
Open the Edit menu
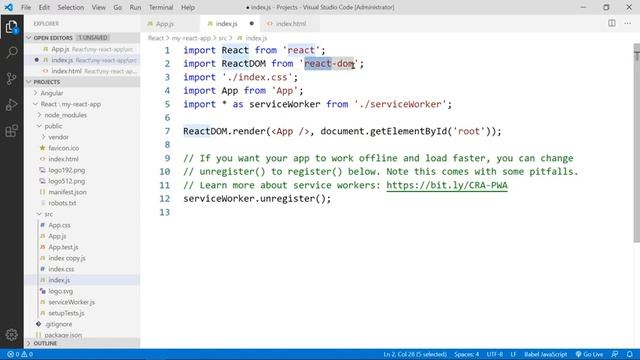click(x=44, y=7)
